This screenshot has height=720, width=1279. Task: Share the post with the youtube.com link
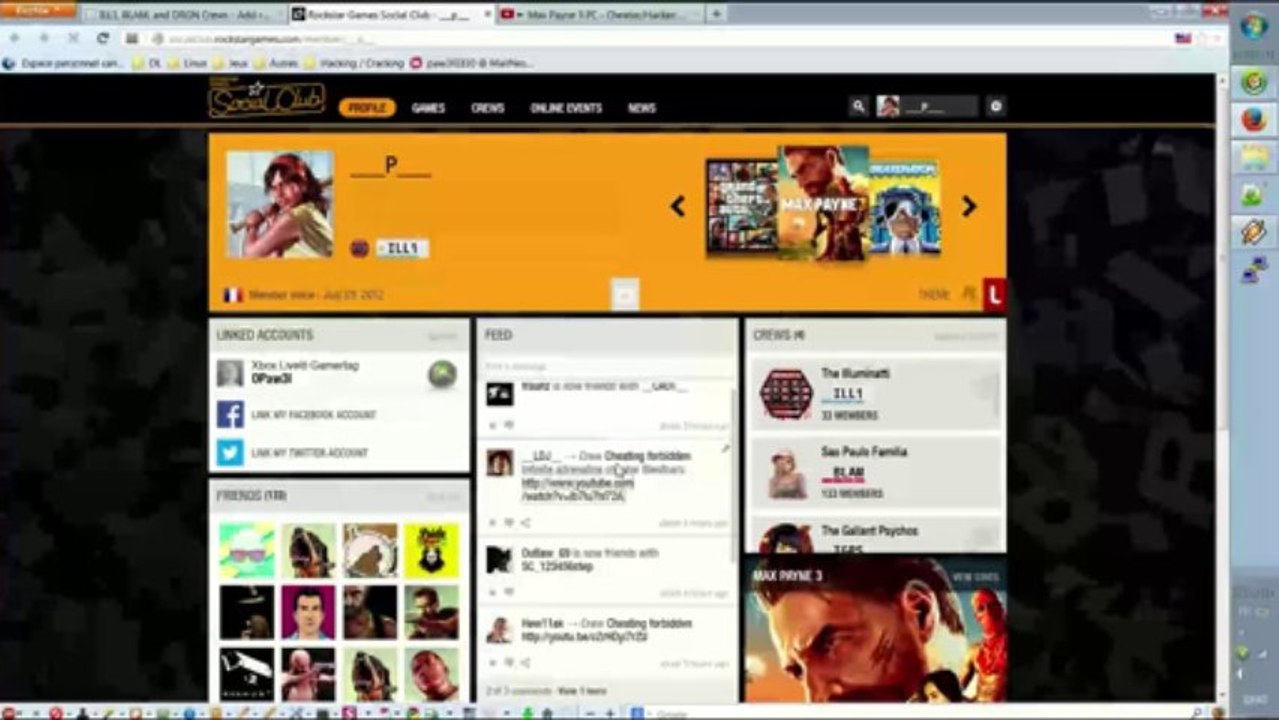(x=526, y=522)
